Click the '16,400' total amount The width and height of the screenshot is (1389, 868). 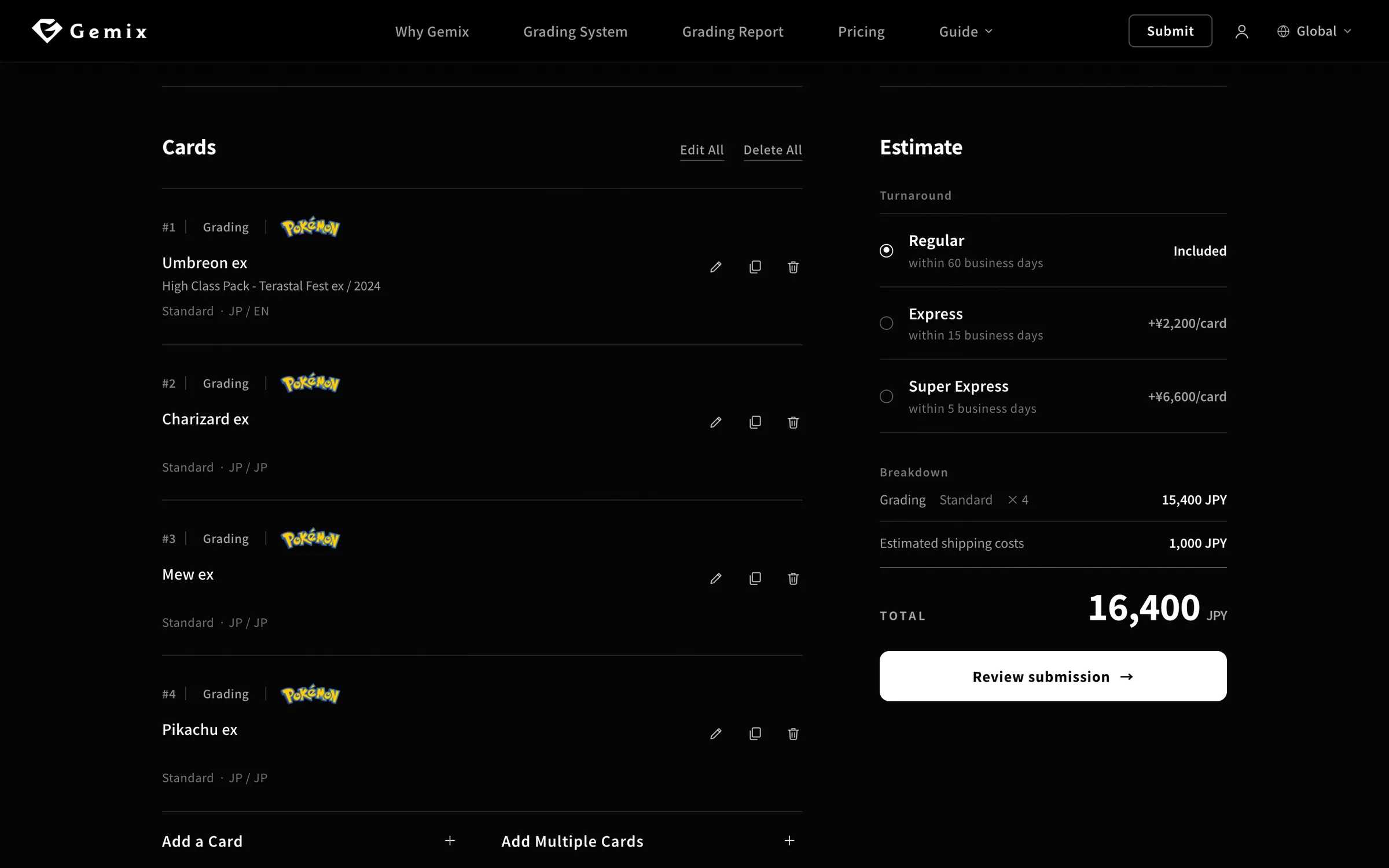pos(1144,608)
